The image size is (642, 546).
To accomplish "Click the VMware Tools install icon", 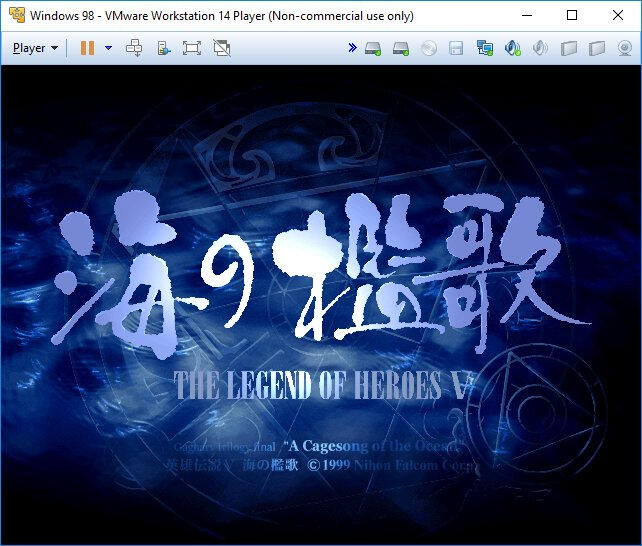I will coord(163,48).
